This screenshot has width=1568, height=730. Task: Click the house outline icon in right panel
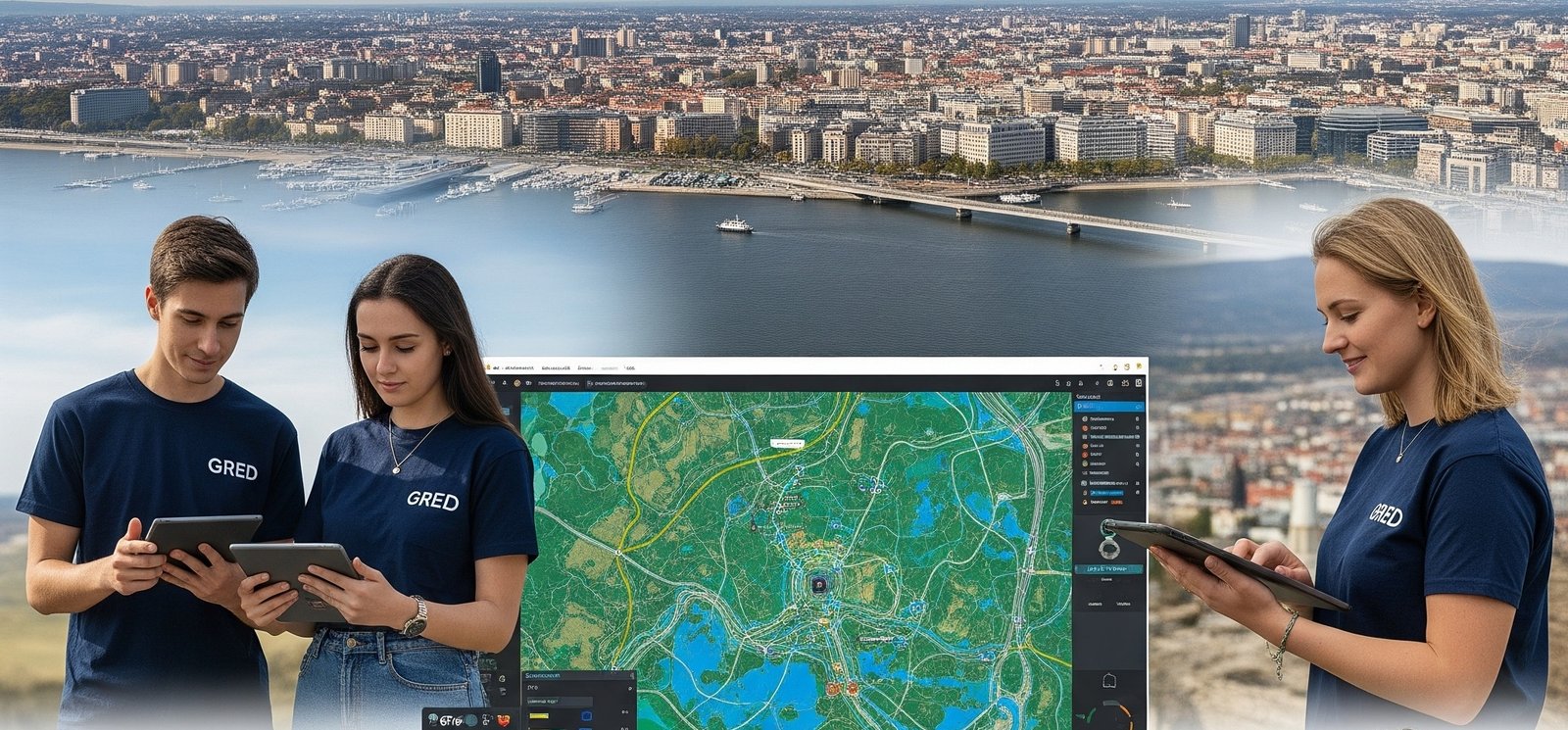click(1110, 680)
